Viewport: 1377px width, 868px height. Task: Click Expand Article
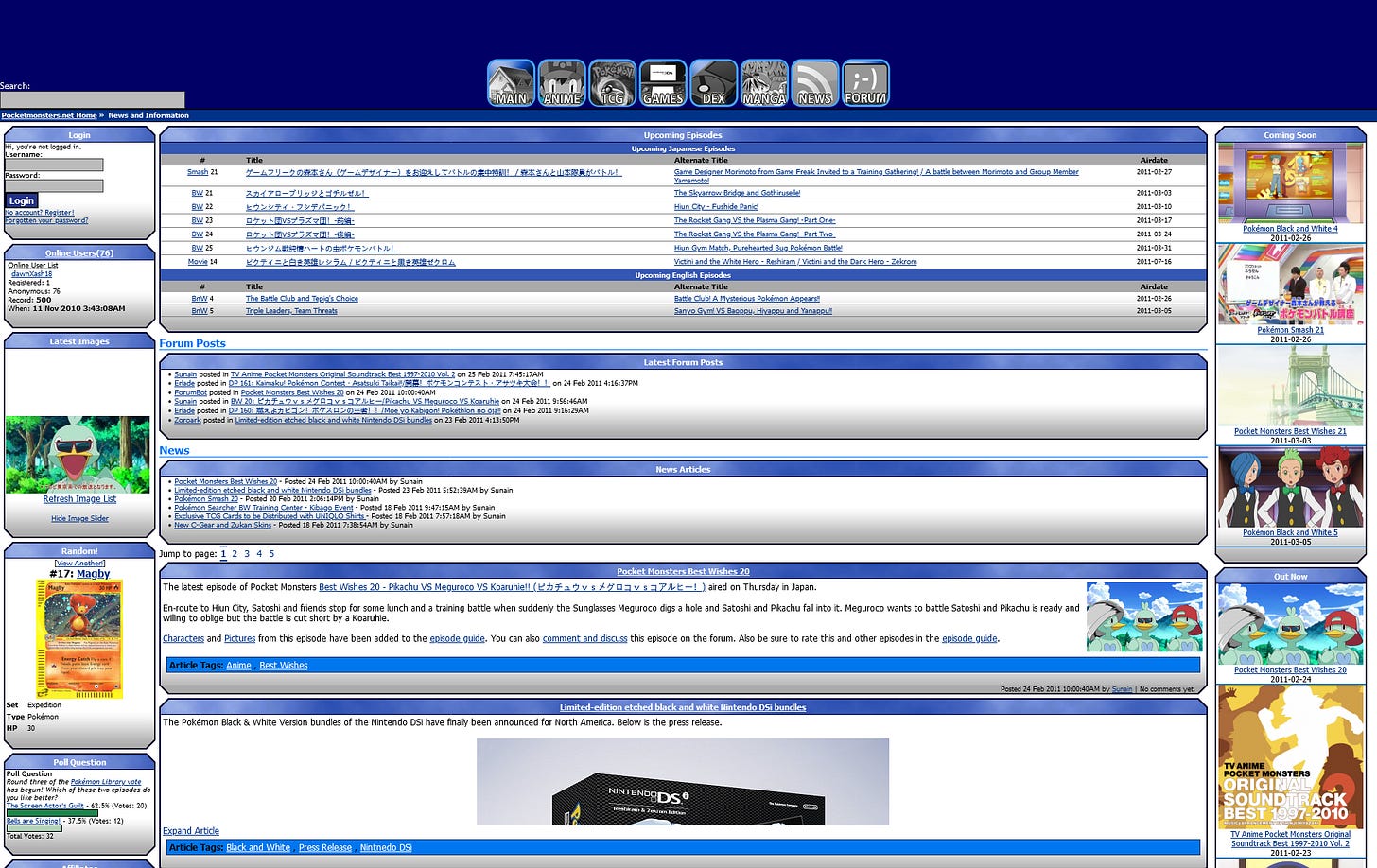191,831
